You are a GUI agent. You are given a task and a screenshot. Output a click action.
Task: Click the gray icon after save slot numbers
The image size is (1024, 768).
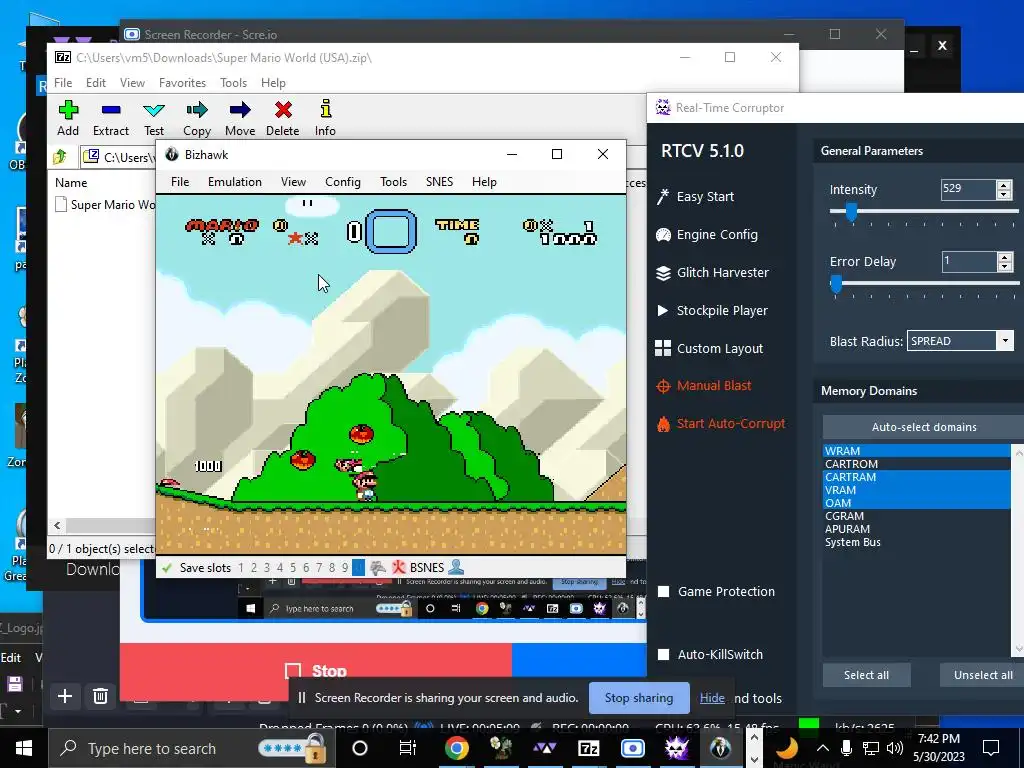point(377,568)
